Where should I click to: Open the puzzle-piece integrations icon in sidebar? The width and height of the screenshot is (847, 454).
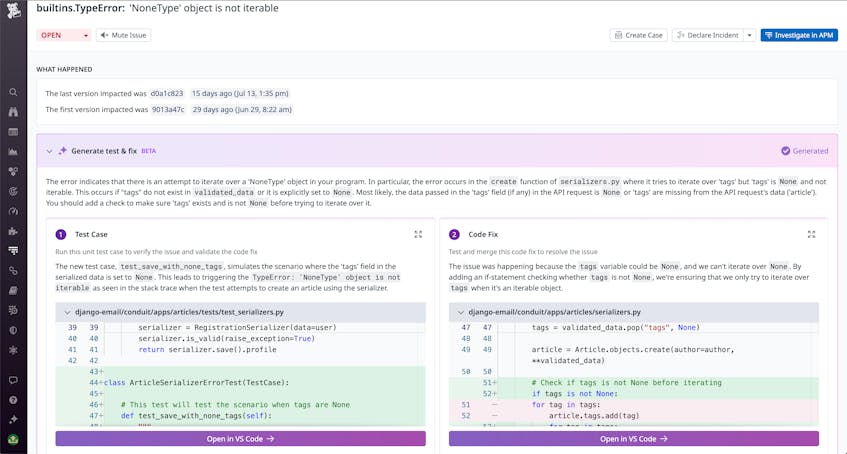pos(14,231)
